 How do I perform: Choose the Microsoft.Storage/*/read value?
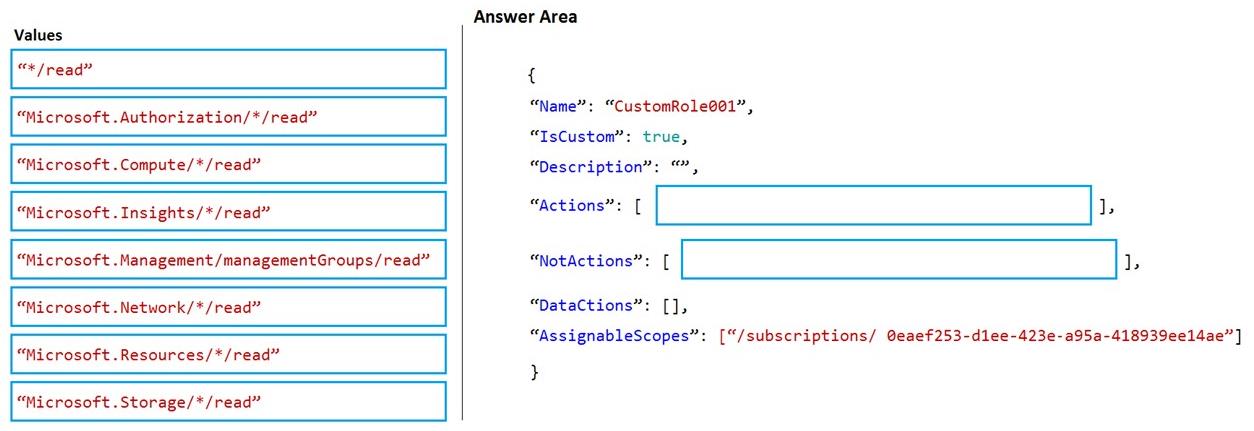[x=229, y=401]
